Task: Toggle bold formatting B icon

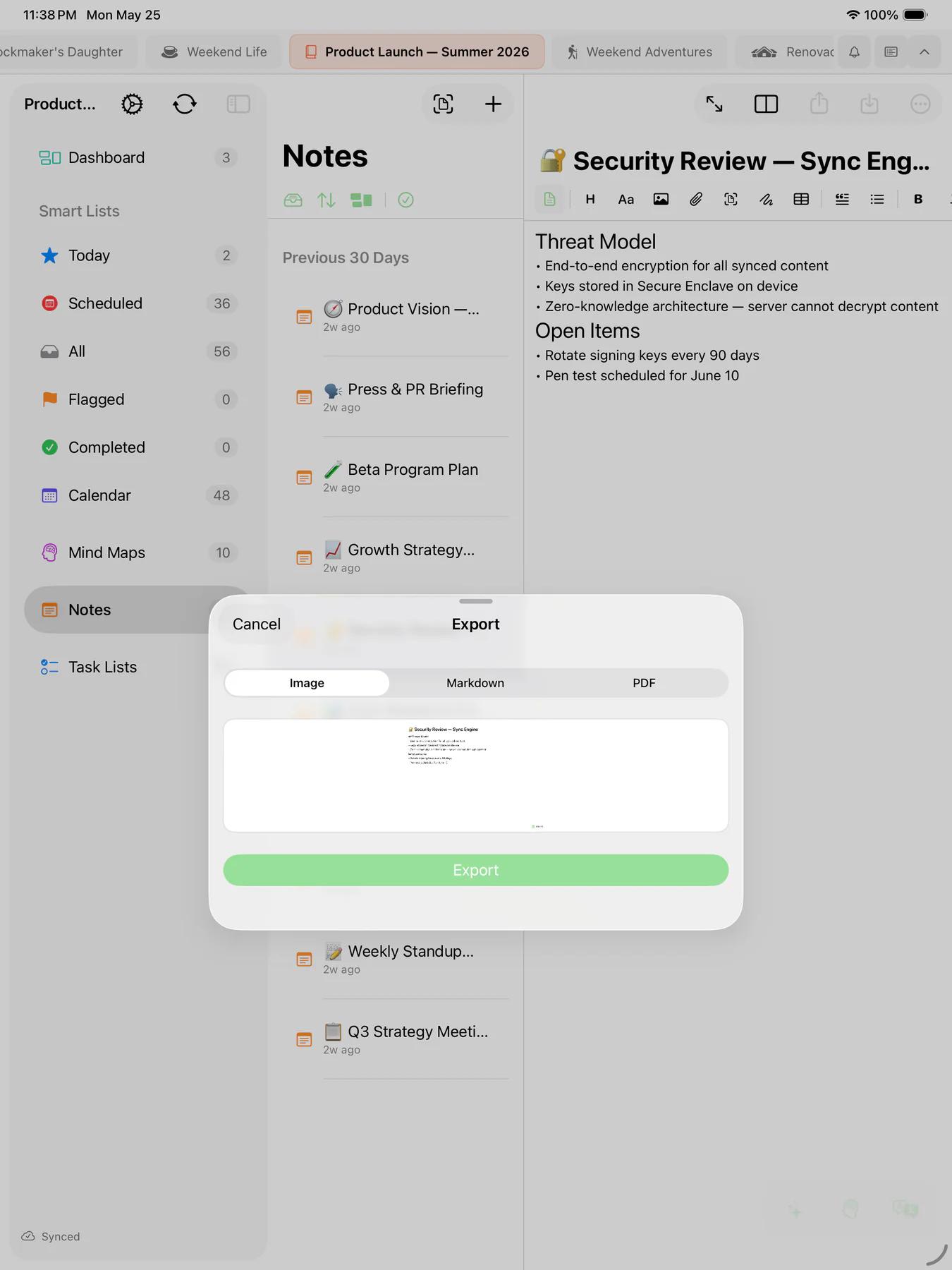Action: click(x=918, y=200)
